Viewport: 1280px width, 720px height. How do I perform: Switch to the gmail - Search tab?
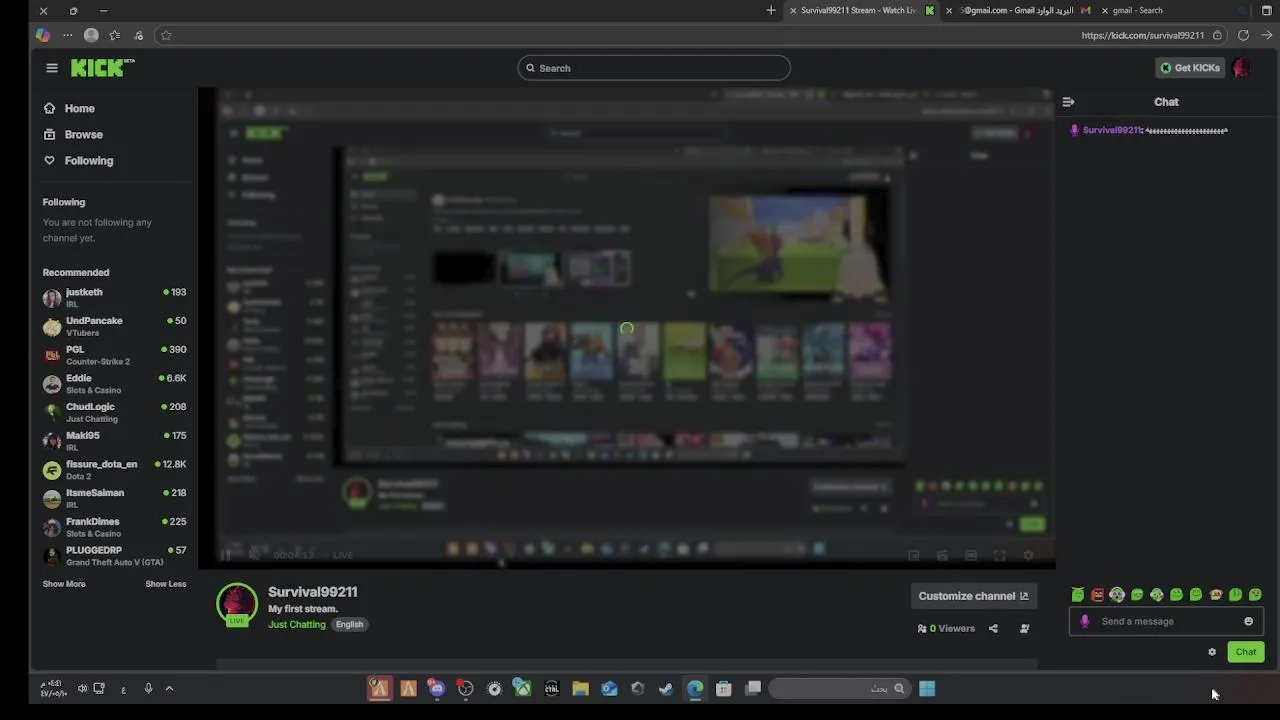tap(1137, 10)
